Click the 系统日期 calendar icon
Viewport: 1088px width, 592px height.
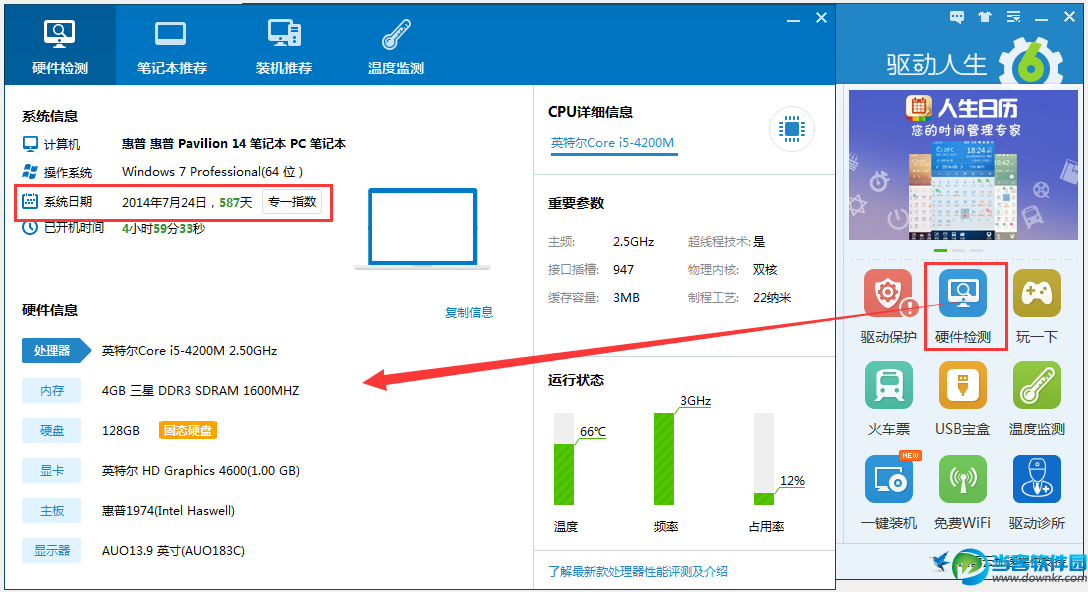point(30,201)
